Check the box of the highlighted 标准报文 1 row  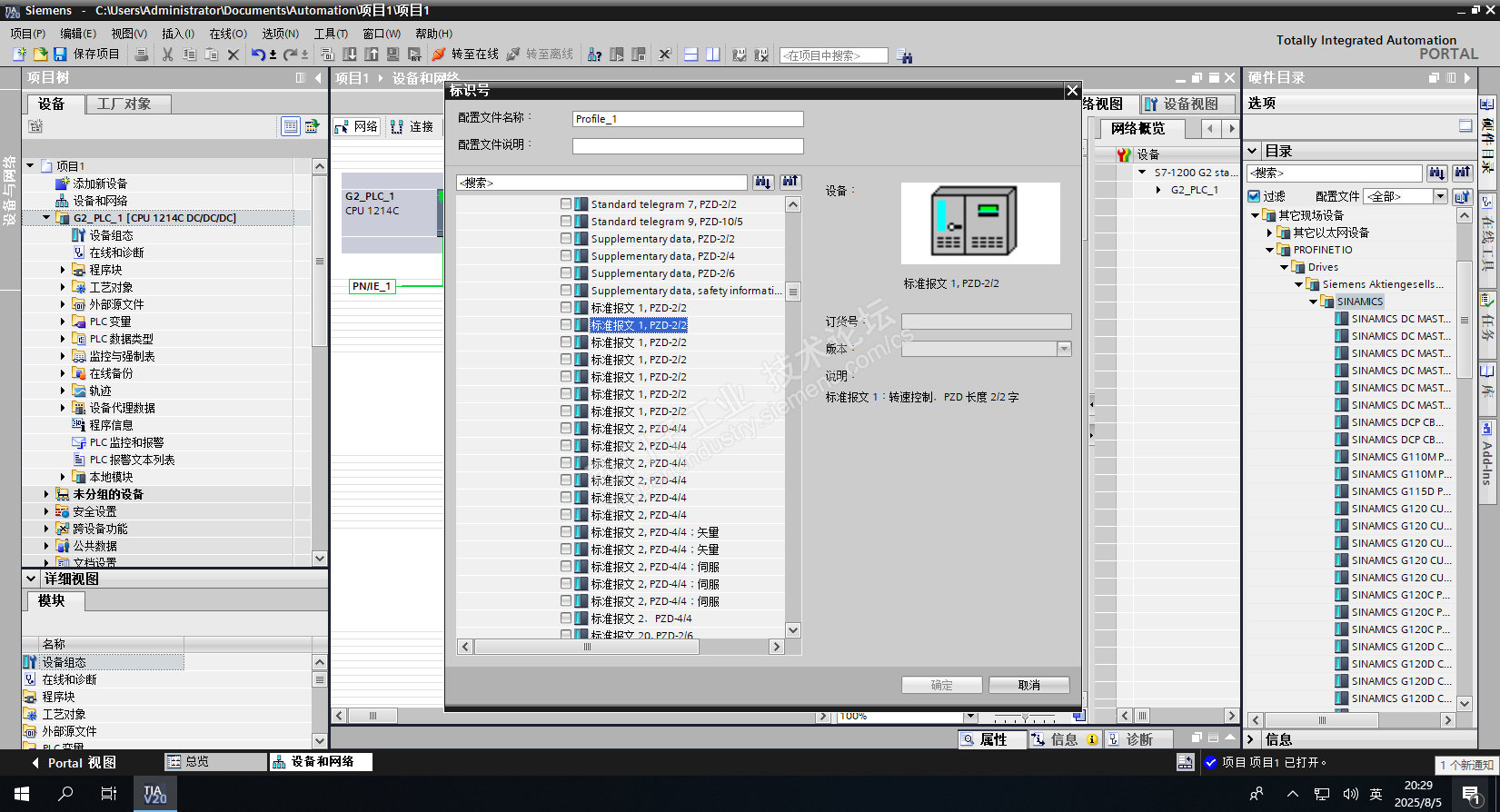(x=566, y=325)
